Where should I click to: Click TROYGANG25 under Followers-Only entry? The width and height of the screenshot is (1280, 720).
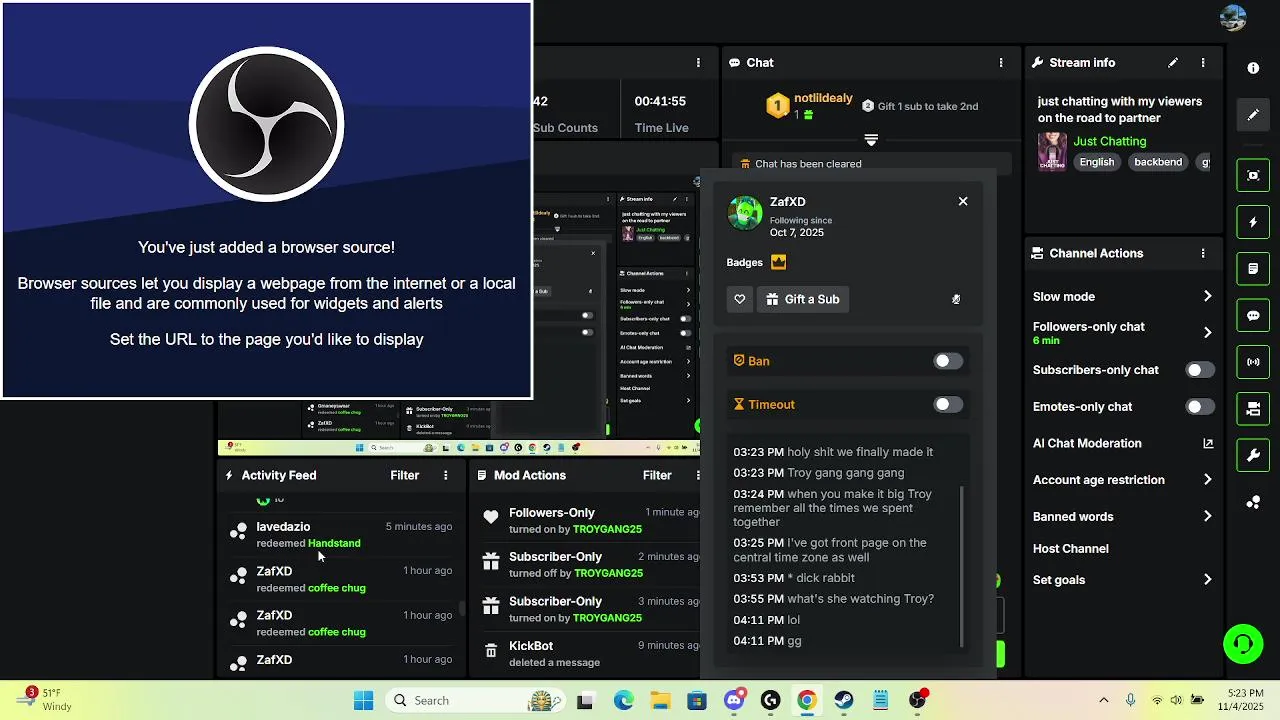(x=607, y=529)
